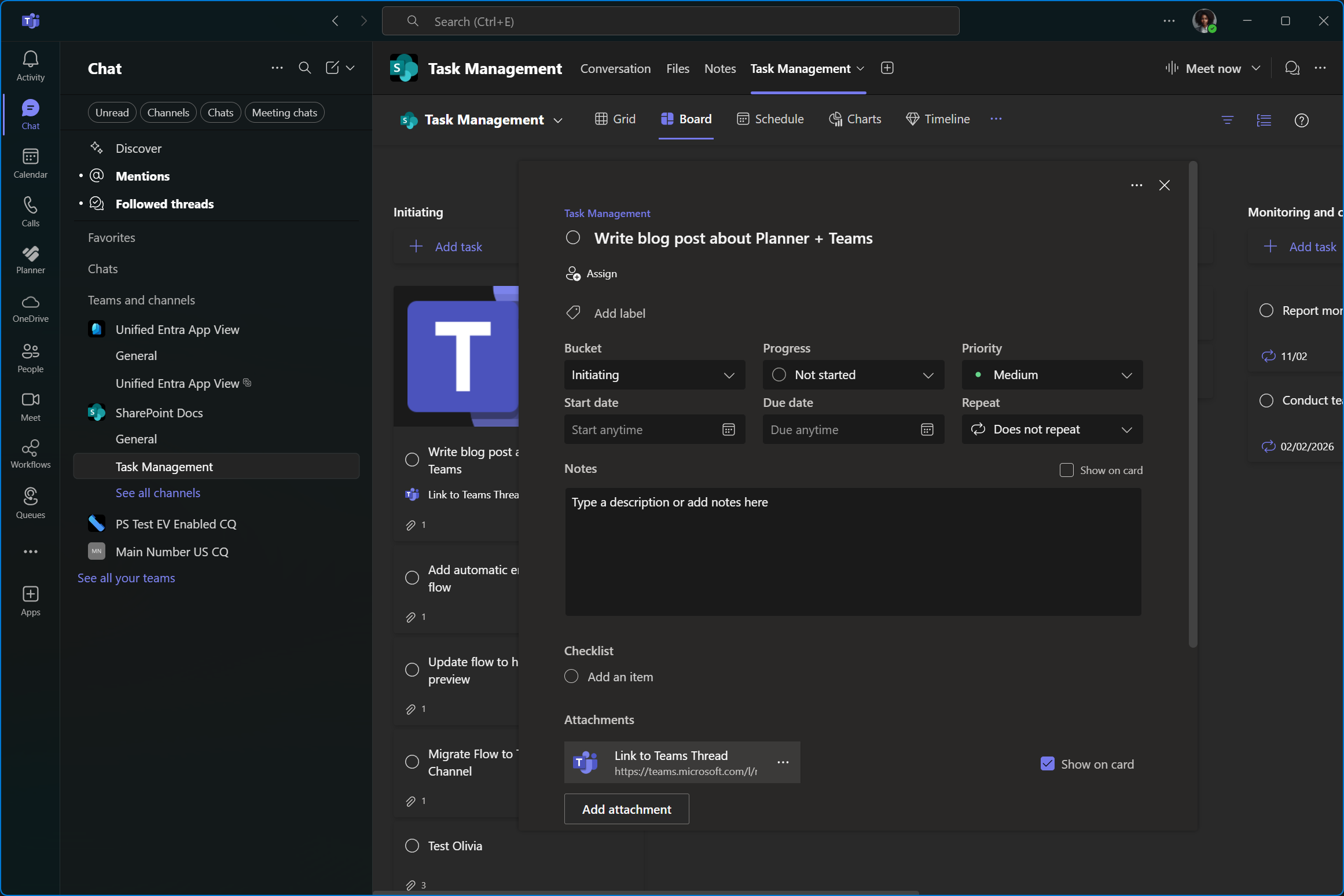Open the Apps store icon

click(x=30, y=594)
